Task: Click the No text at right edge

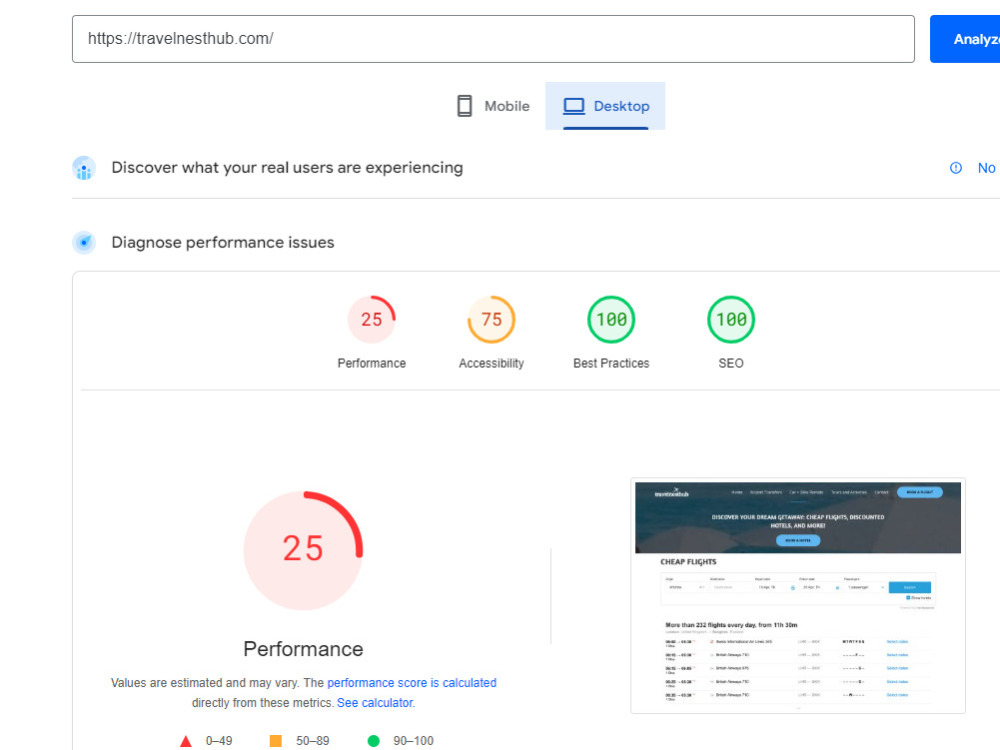Action: pyautogui.click(x=986, y=168)
